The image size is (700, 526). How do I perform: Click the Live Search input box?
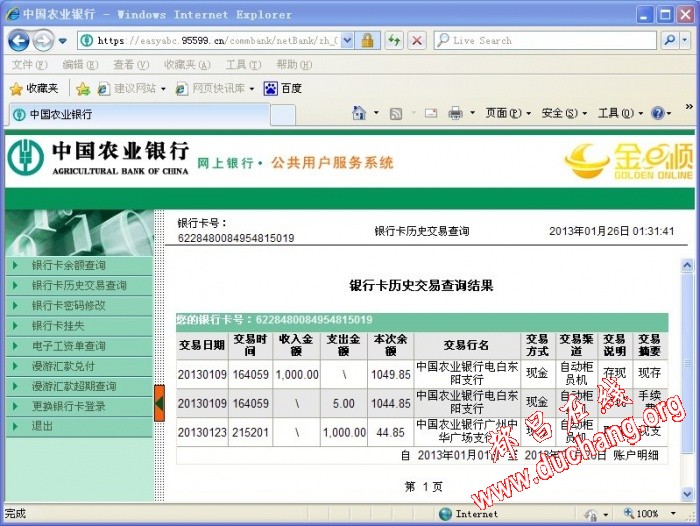click(545, 41)
